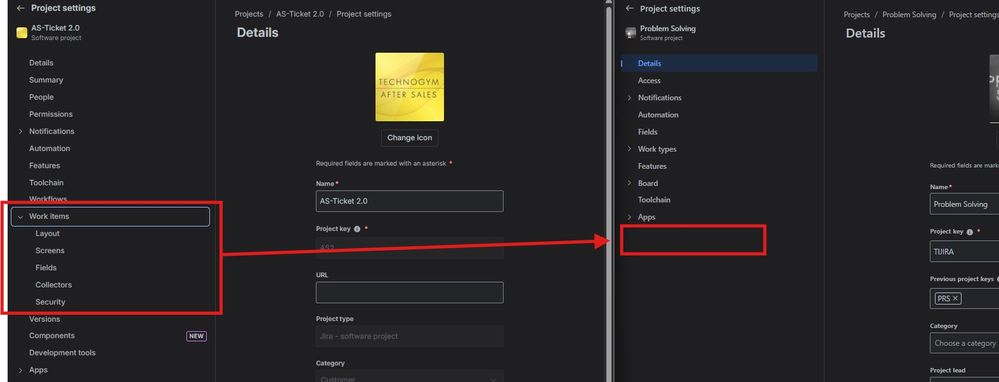
Task: Click back arrow in AS-Ticket 2.0 Project settings
Action: [x=21, y=8]
